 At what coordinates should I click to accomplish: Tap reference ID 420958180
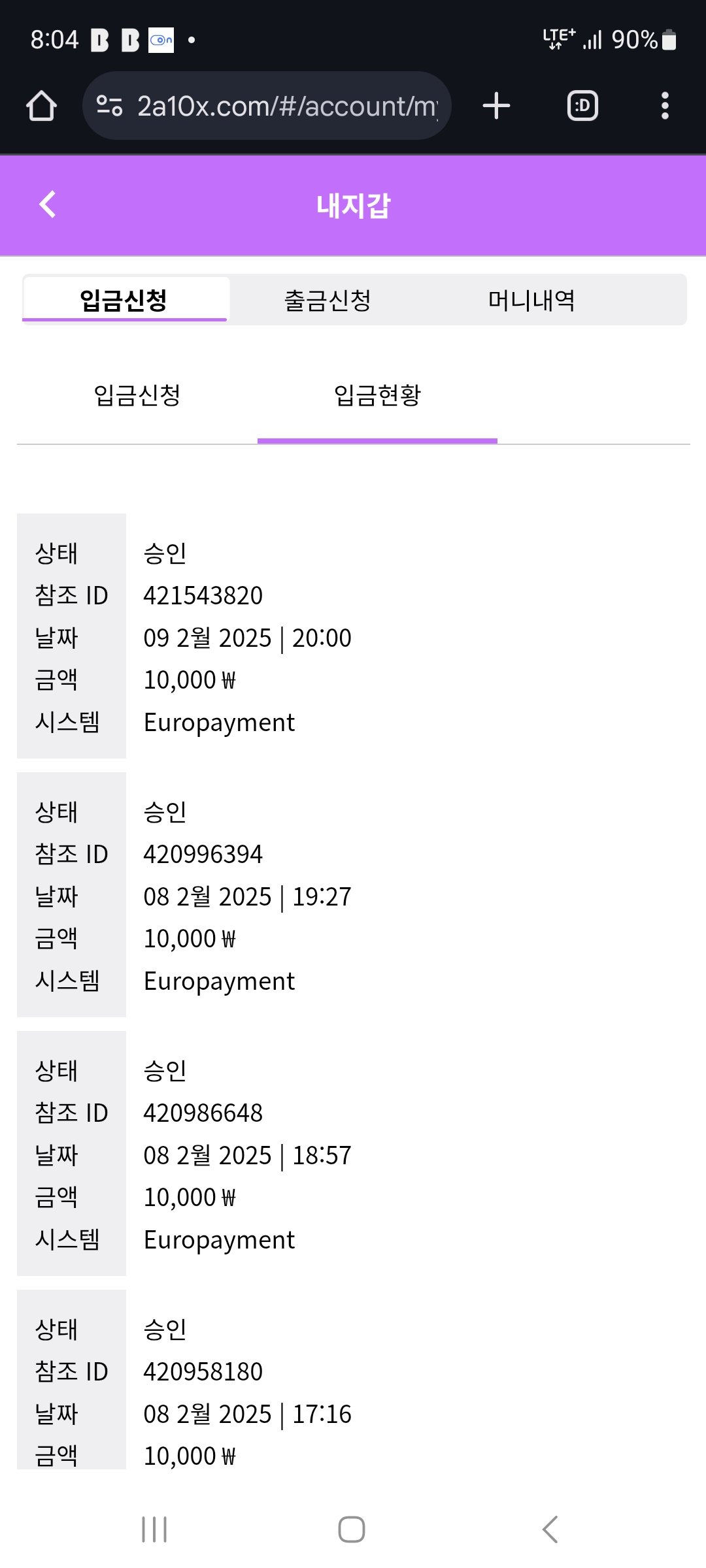(x=203, y=1372)
